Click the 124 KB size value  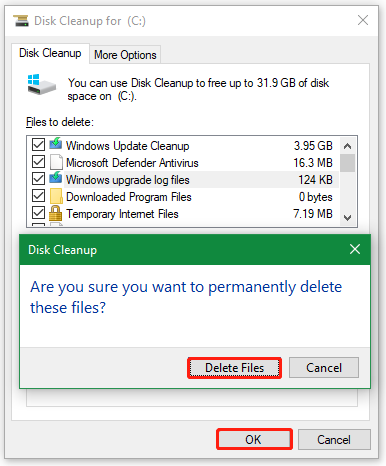pos(315,180)
